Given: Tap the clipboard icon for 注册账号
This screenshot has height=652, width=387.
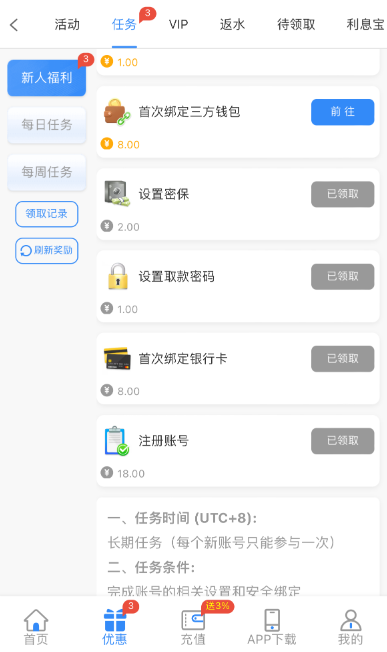Looking at the screenshot, I should tap(117, 441).
